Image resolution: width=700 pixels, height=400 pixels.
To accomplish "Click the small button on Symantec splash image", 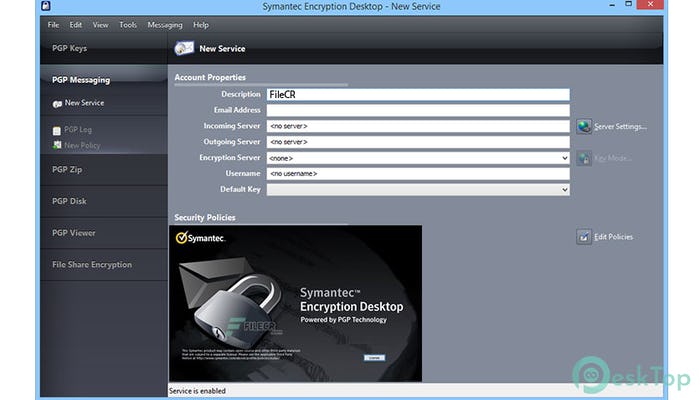I will tap(374, 358).
